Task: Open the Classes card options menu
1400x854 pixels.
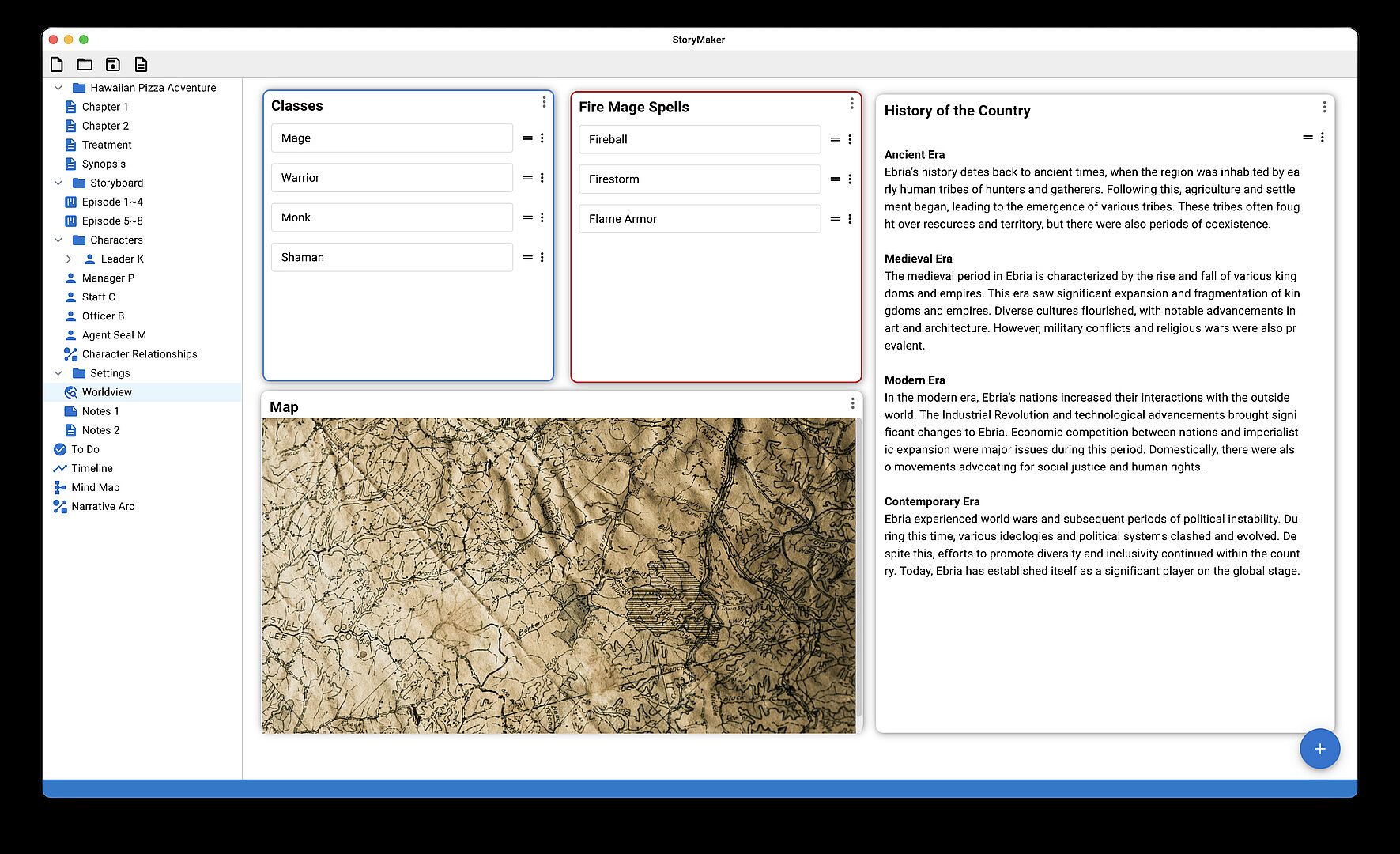Action: [544, 102]
